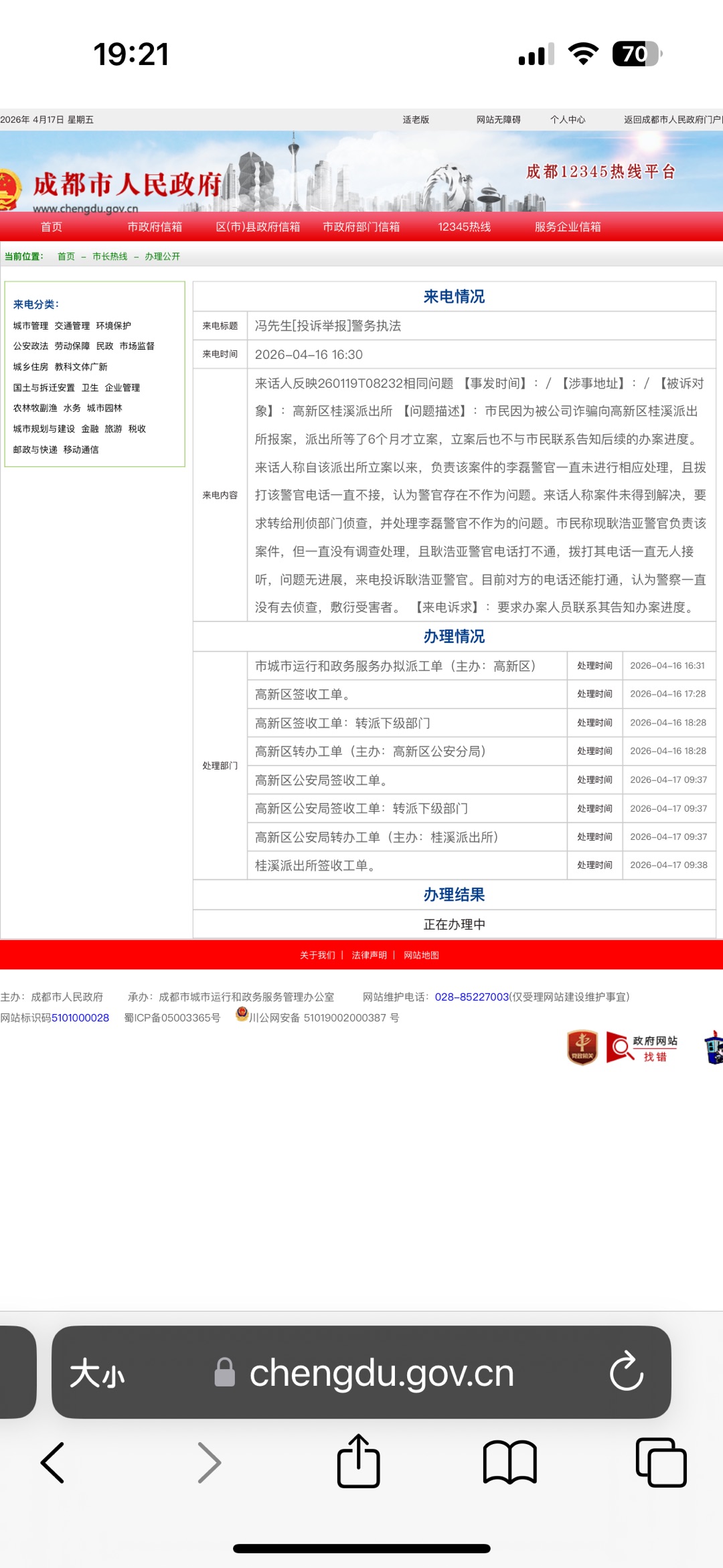Open 个人中心 link

[x=568, y=120]
